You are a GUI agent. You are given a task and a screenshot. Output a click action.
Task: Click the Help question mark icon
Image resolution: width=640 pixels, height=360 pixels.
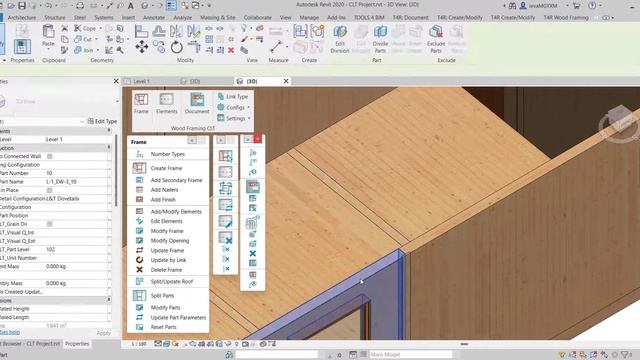click(592, 6)
